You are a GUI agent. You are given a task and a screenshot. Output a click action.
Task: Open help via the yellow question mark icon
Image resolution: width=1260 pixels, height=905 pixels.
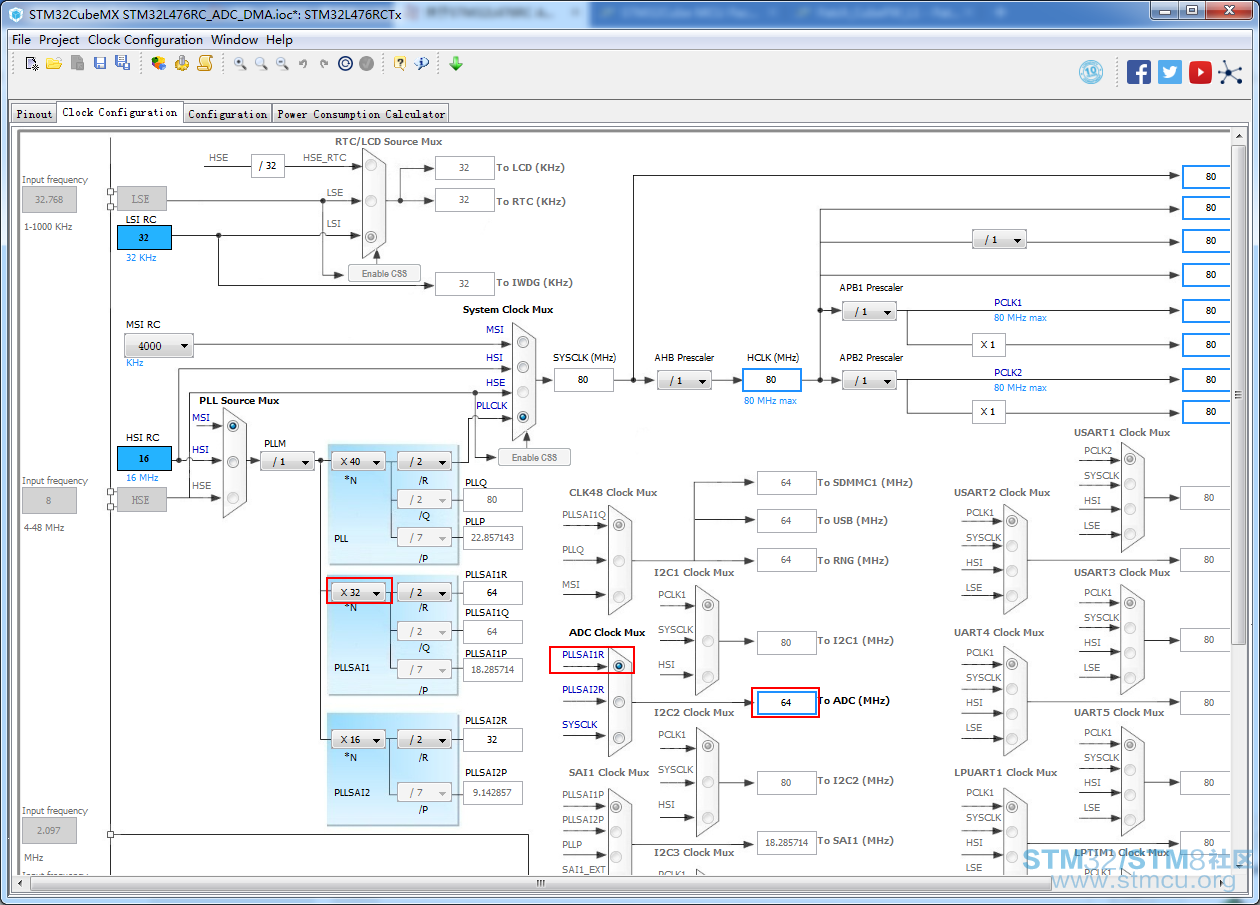click(x=400, y=63)
